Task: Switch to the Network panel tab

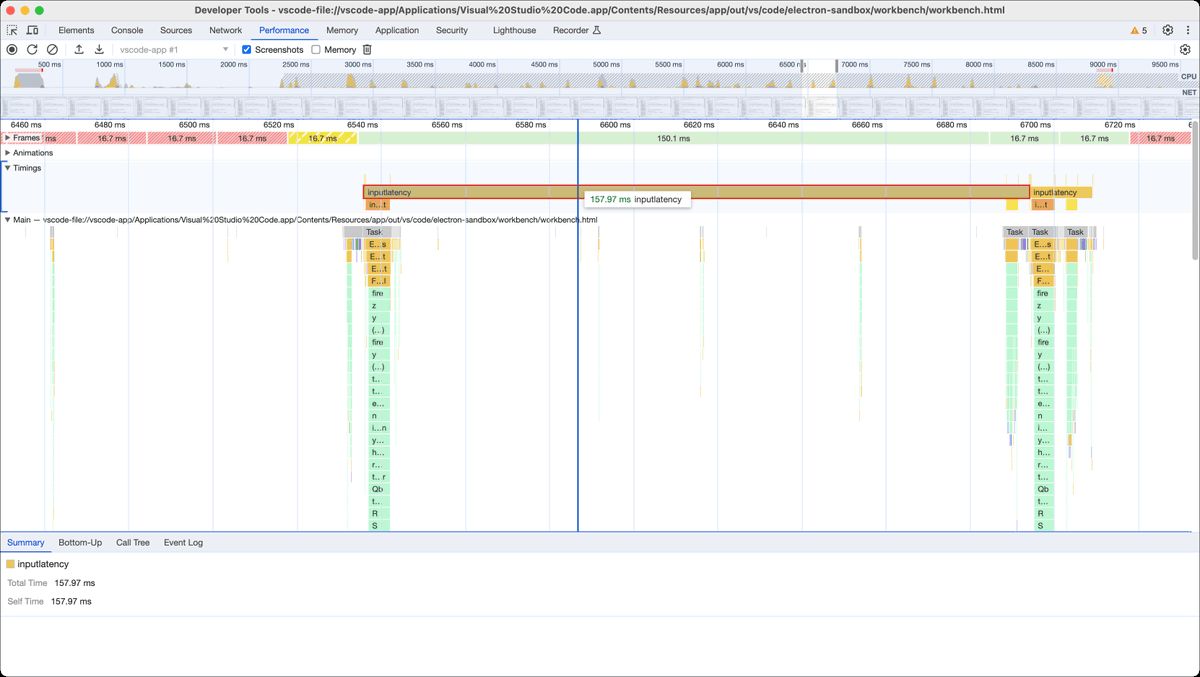Action: 225,30
